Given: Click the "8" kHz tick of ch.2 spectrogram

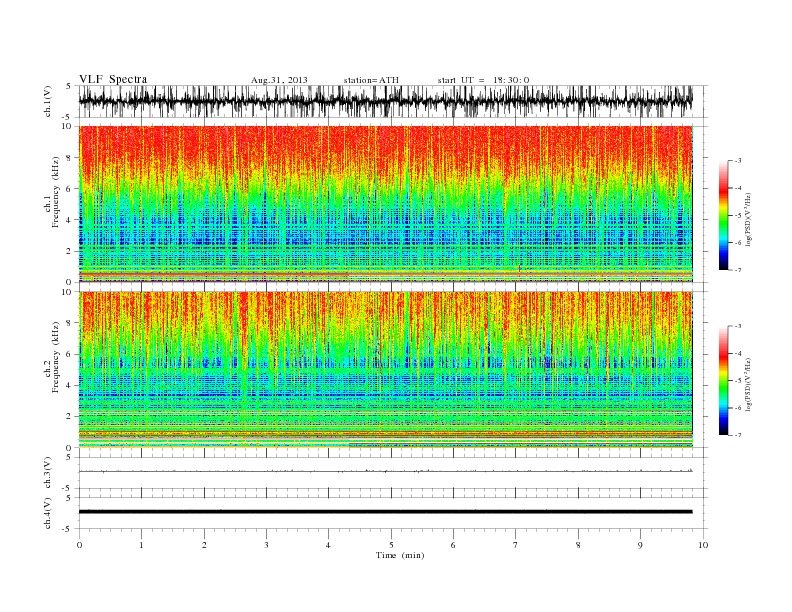Looking at the screenshot, I should 70,323.
